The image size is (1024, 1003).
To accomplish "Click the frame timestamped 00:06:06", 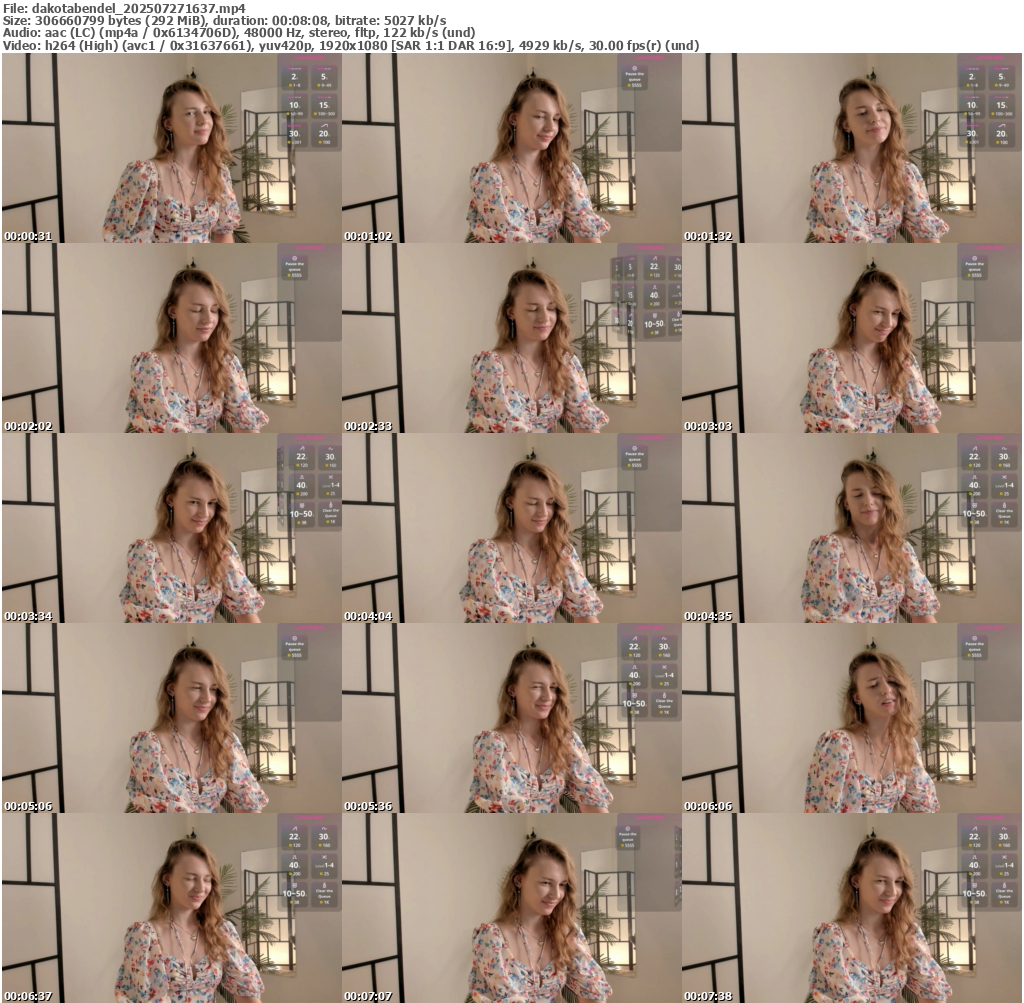I will [852, 718].
